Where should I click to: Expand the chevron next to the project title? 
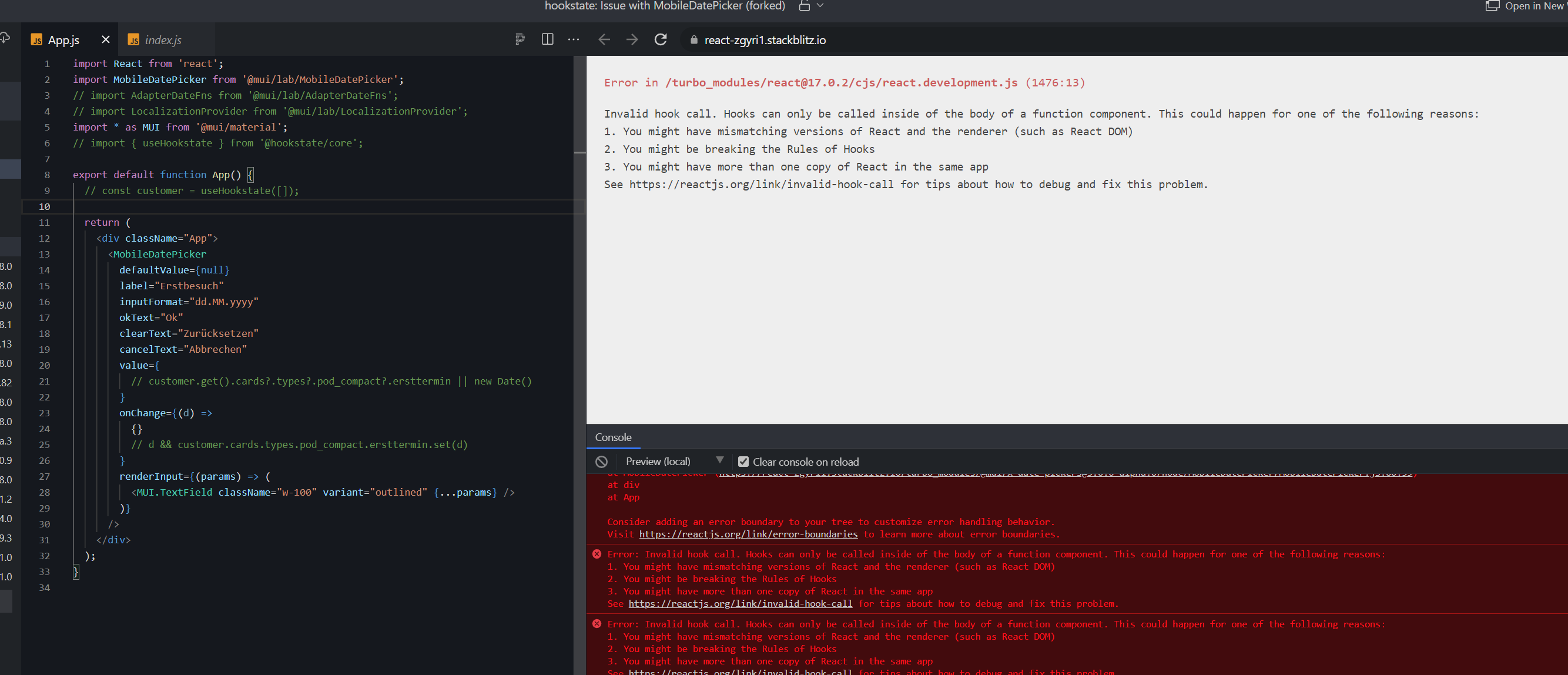819,5
